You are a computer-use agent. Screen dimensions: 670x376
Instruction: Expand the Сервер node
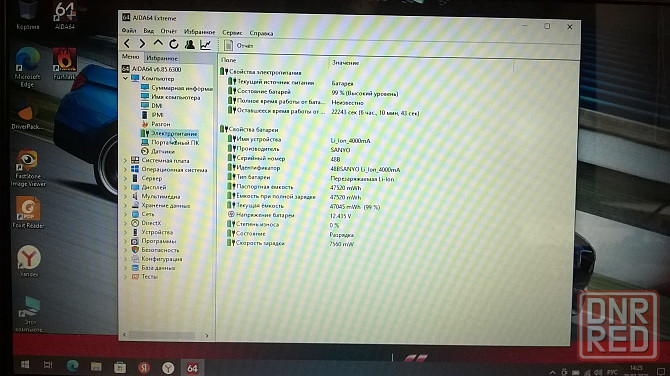(x=125, y=179)
